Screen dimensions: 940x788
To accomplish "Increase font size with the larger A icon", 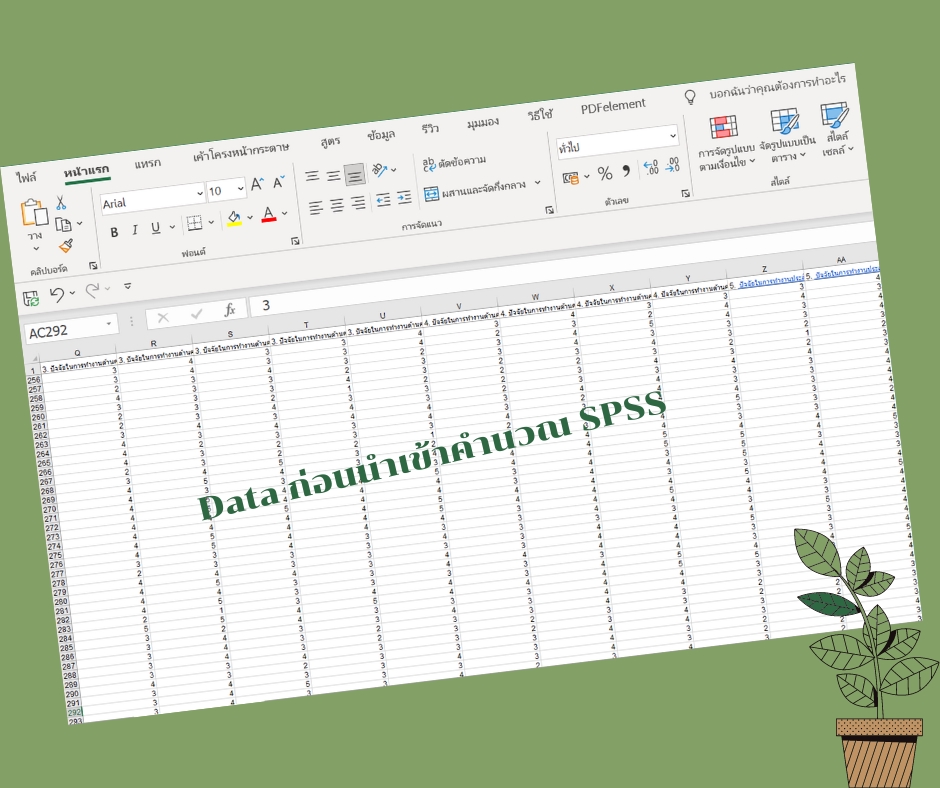I will click(257, 183).
